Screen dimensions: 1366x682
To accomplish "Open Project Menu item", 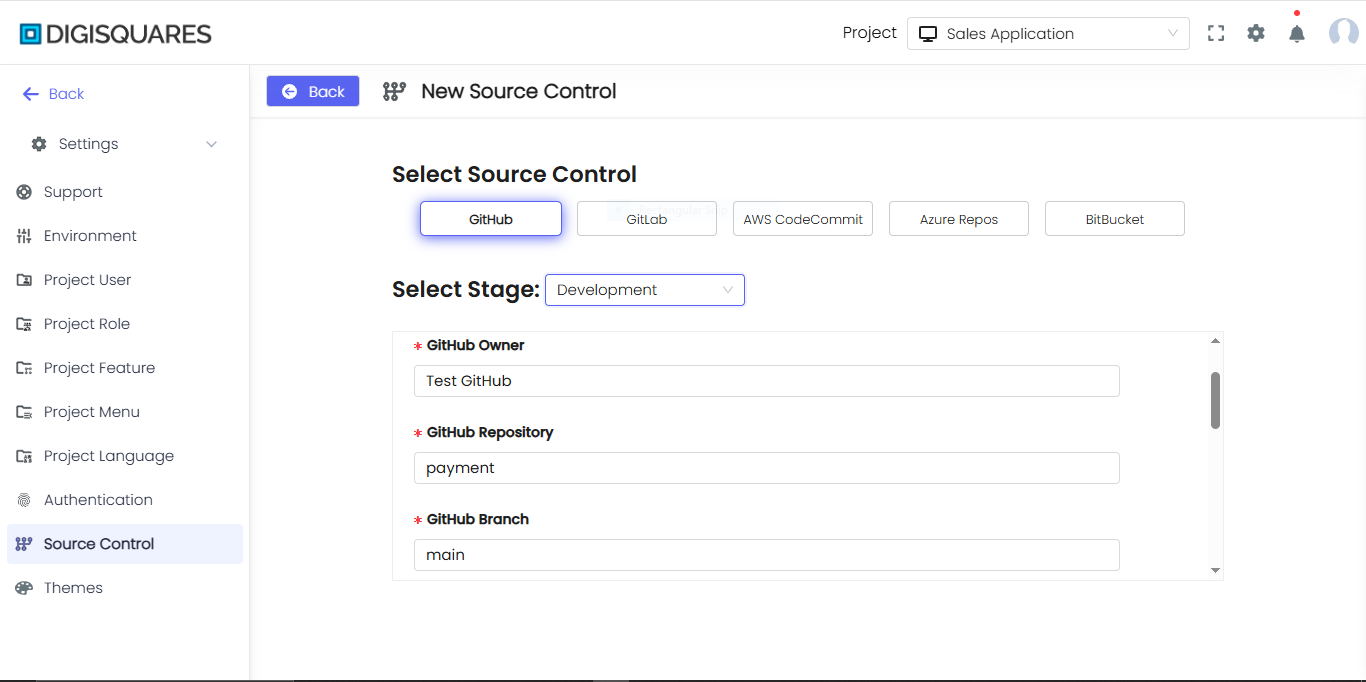I will point(125,412).
